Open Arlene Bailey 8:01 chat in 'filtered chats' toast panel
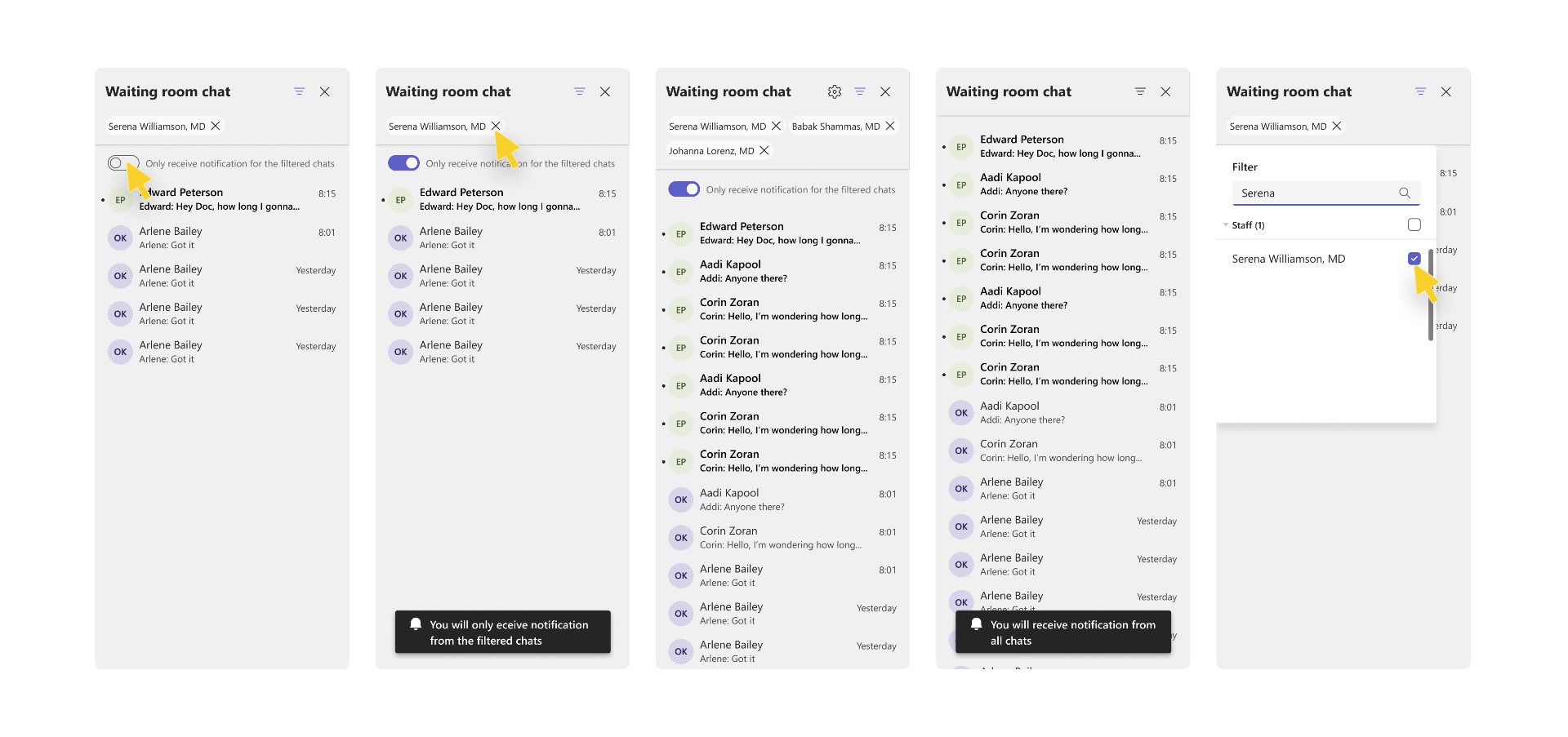Image resolution: width=1568 pixels, height=737 pixels. point(502,238)
